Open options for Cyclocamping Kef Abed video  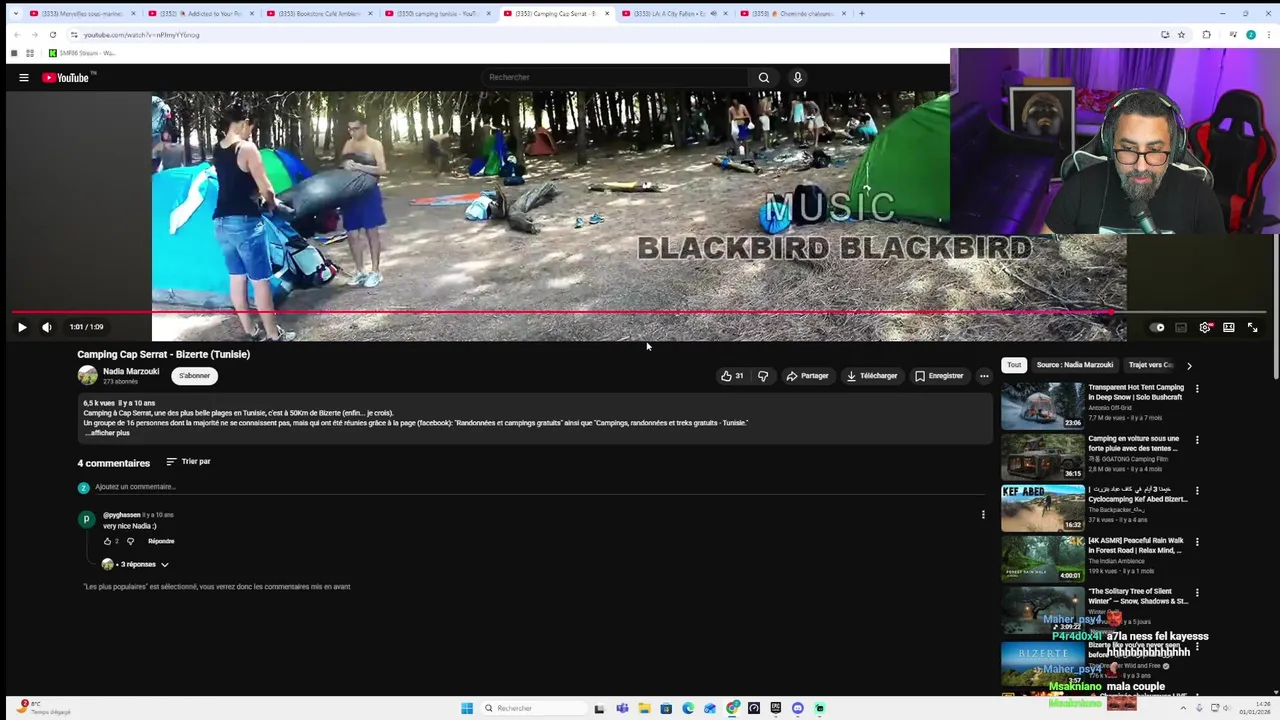coord(1197,491)
